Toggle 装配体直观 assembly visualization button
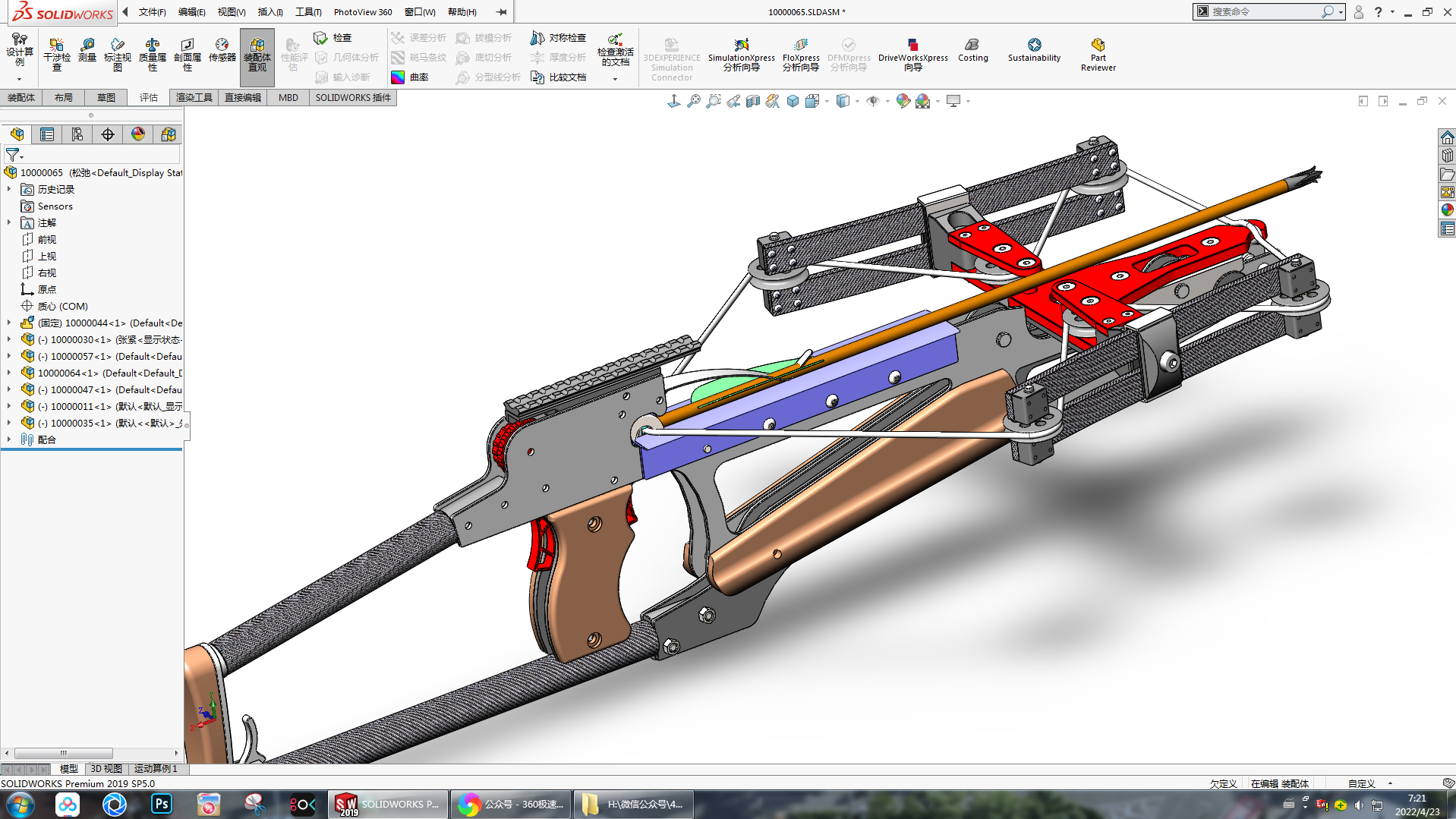The height and width of the screenshot is (819, 1456). 257,53
